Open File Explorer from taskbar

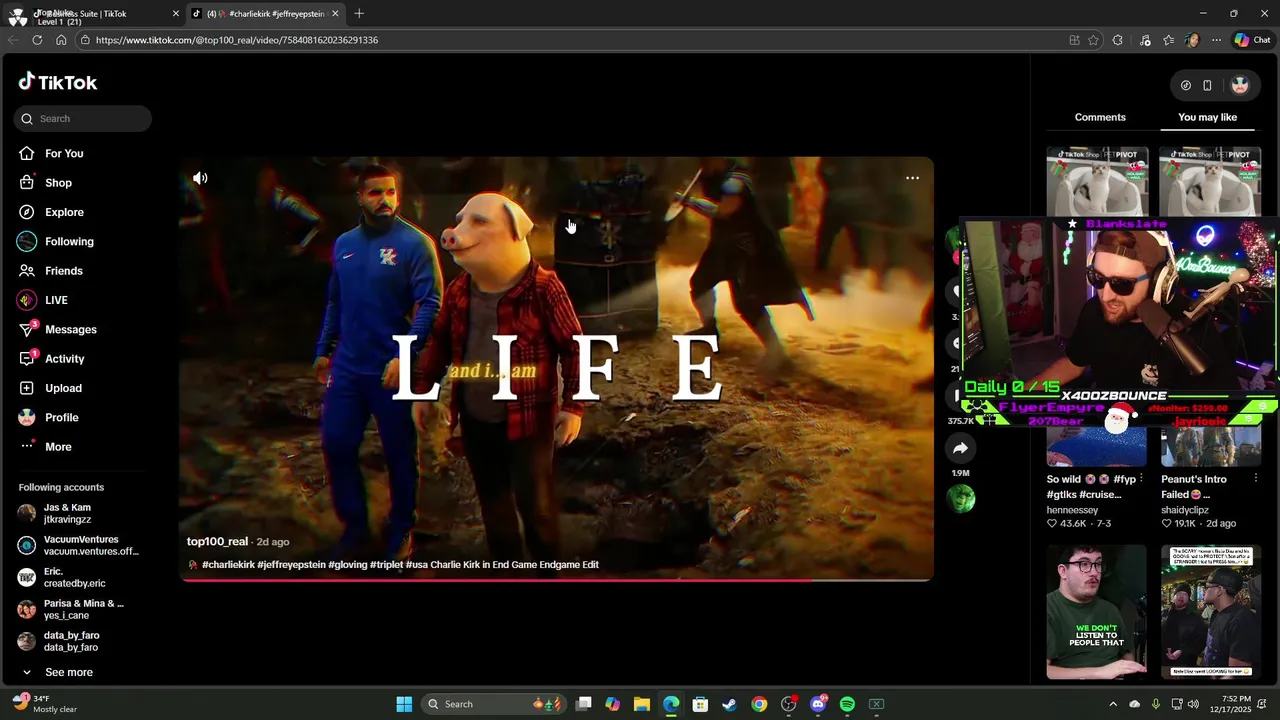642,704
